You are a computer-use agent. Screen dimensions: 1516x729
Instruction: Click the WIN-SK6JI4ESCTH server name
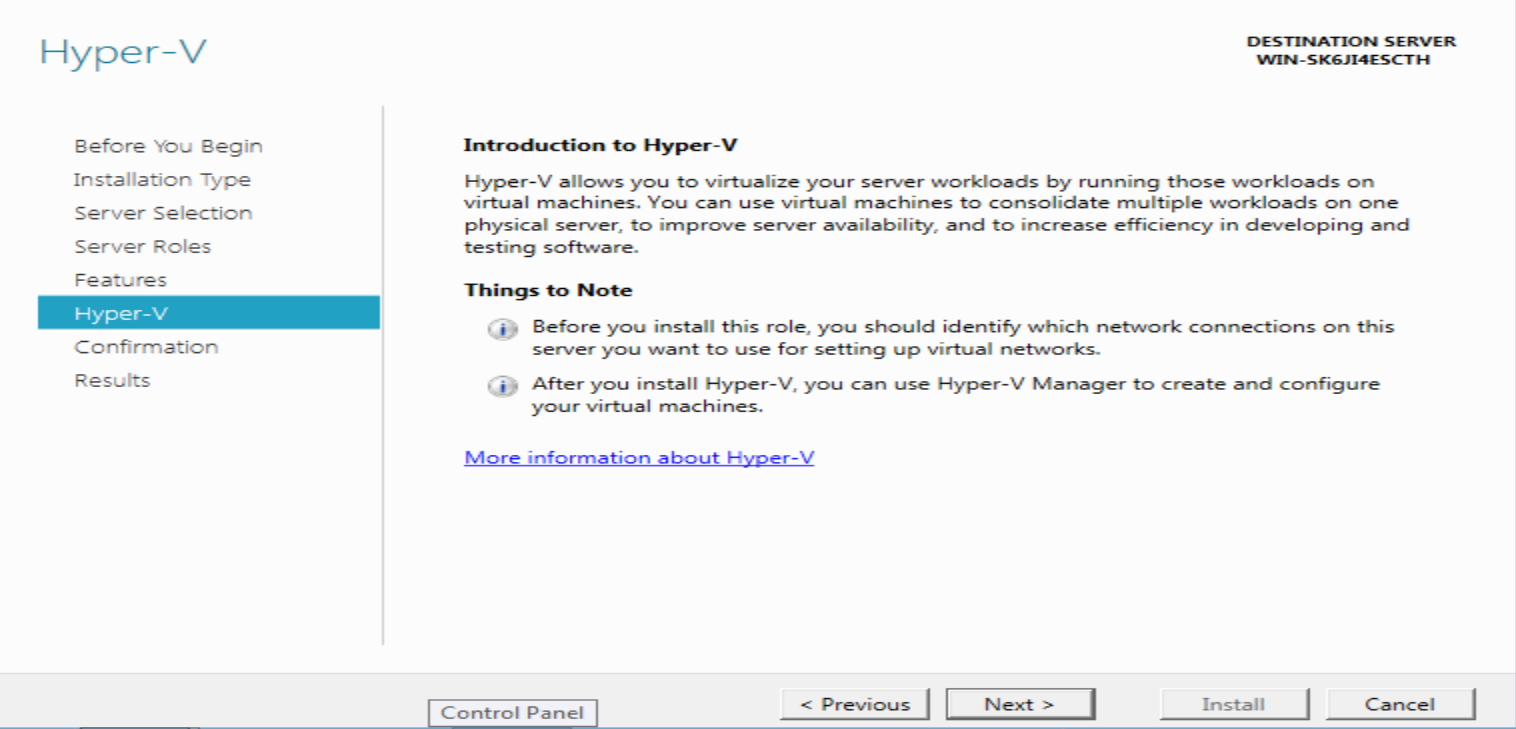[x=1343, y=59]
